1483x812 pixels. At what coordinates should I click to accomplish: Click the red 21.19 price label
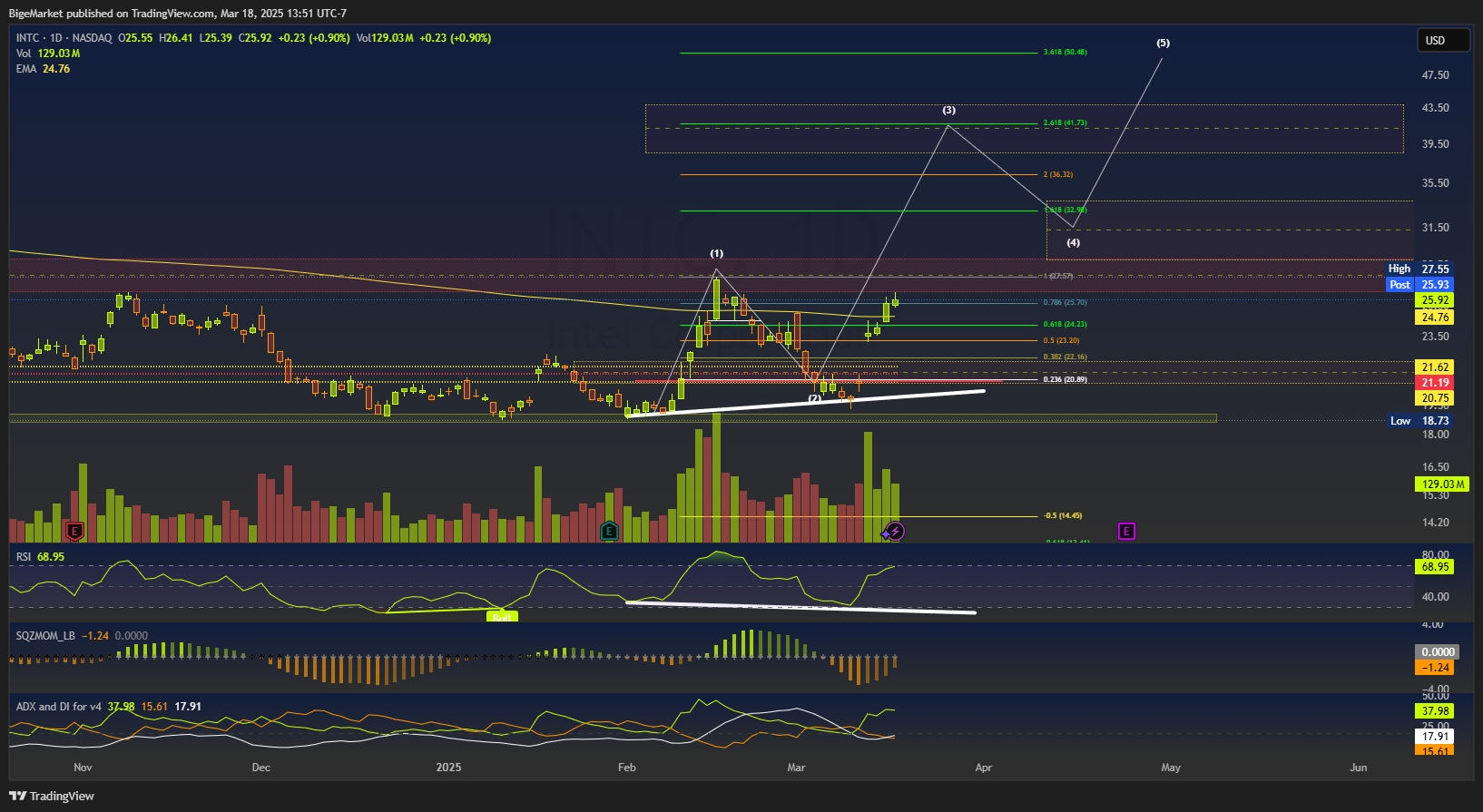1435,383
